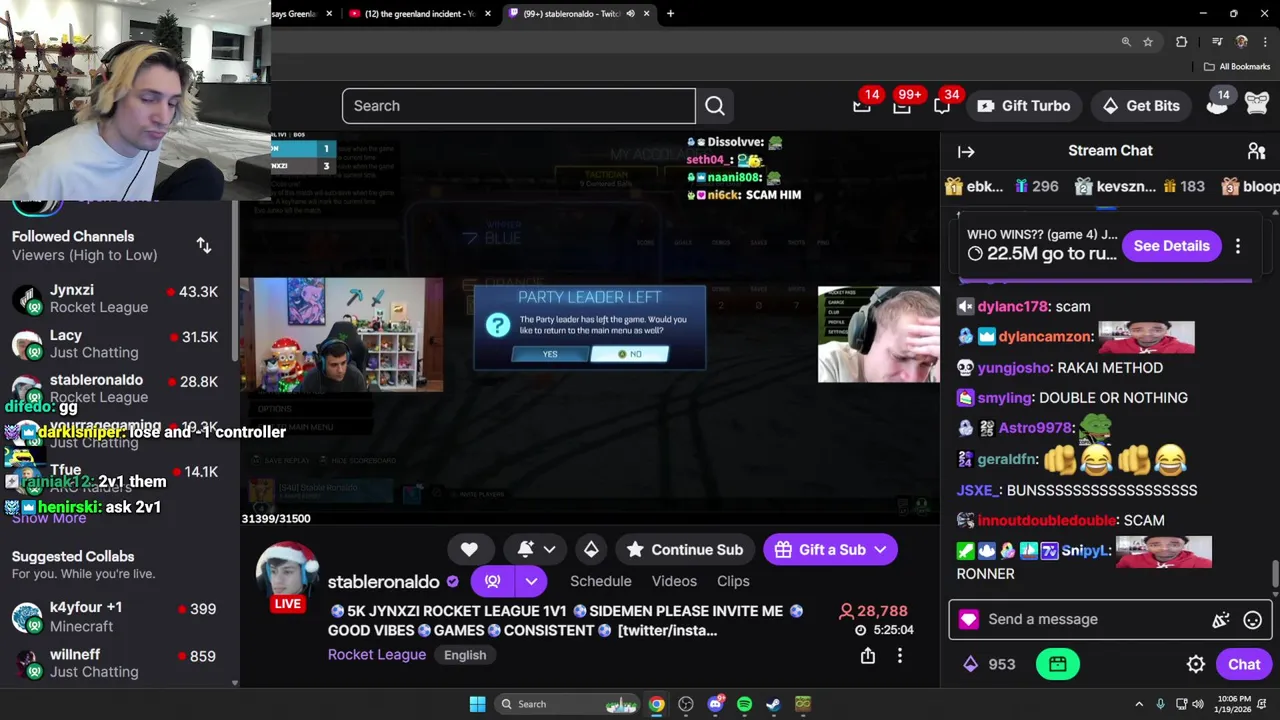Click the purple collab stream-together button
Screen dimensions: 1280x720
492,581
